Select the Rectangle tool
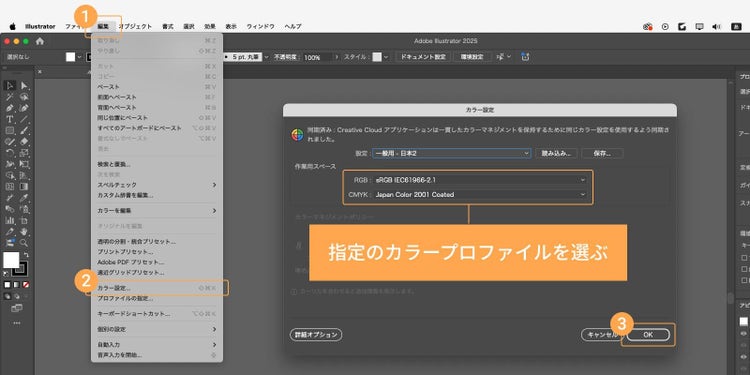 (x=10, y=130)
